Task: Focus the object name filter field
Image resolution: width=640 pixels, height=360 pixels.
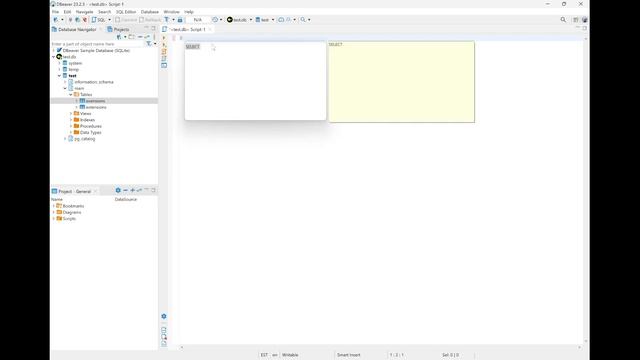Action: [97, 44]
